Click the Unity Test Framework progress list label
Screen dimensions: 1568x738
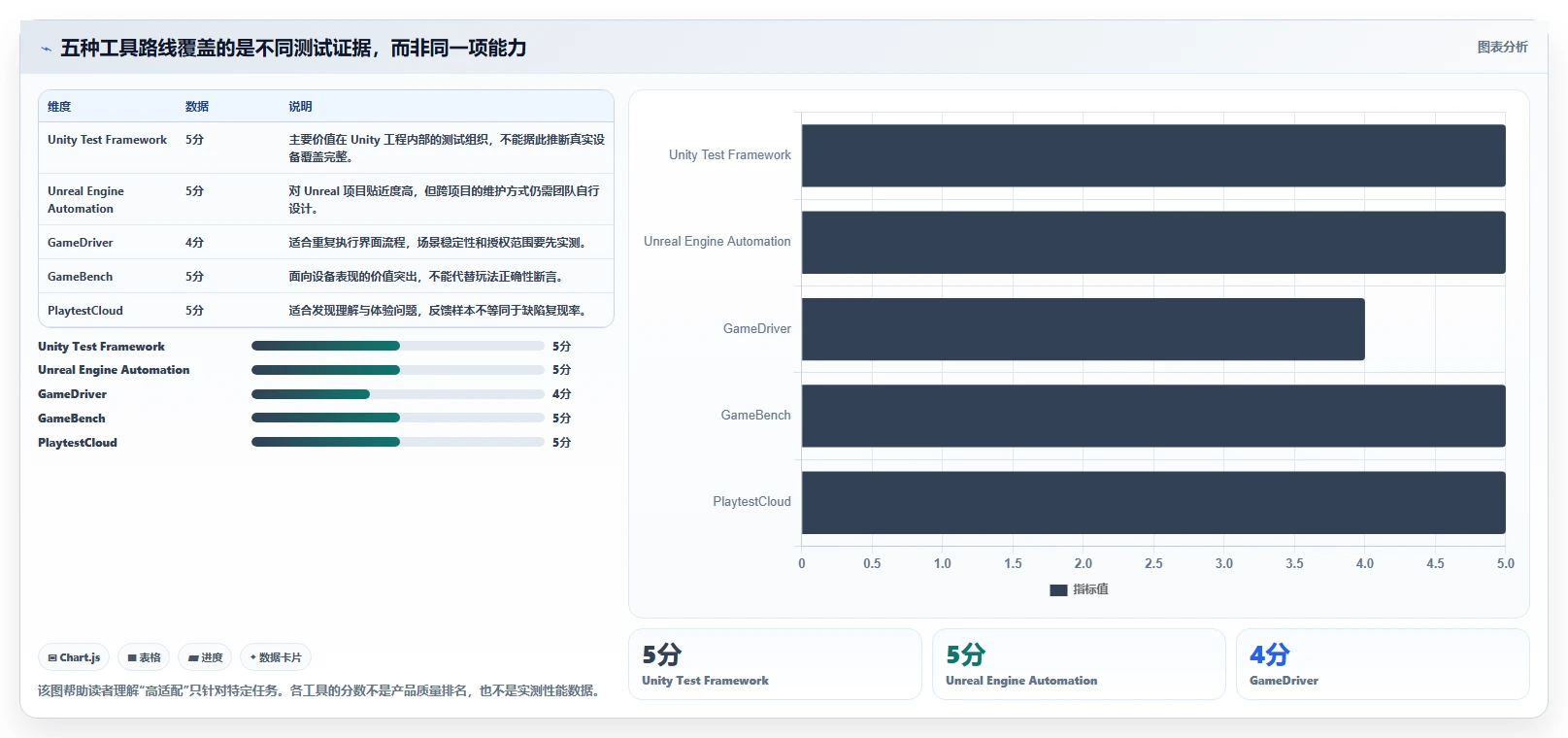(x=101, y=347)
